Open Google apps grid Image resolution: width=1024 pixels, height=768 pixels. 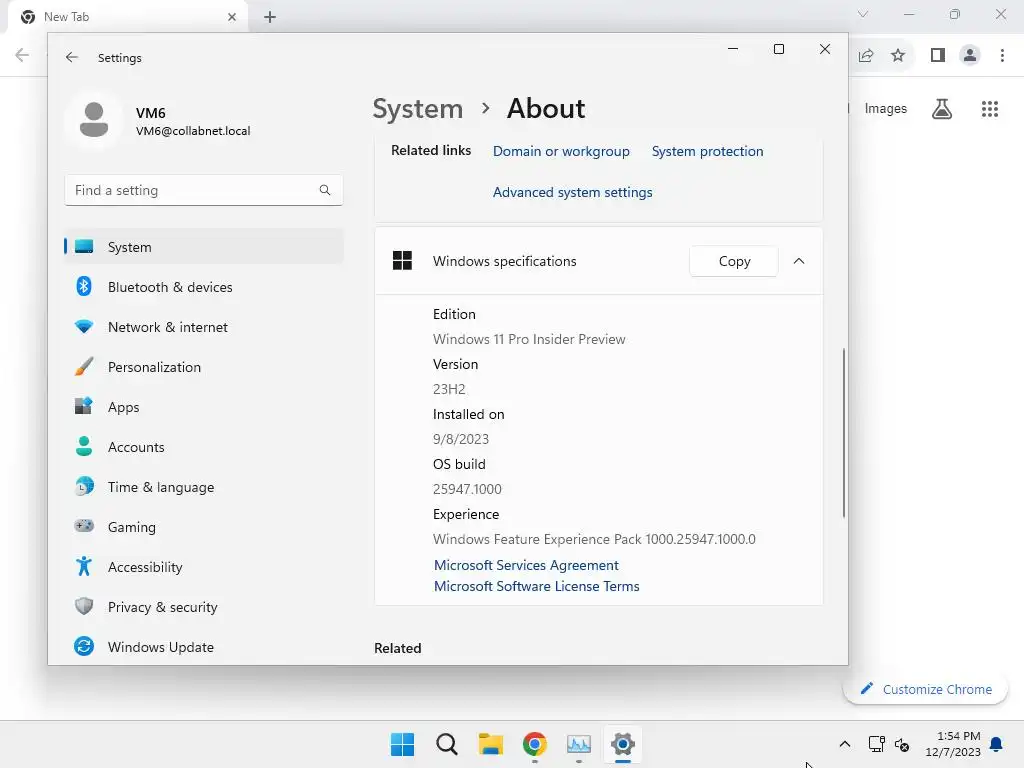coord(990,109)
